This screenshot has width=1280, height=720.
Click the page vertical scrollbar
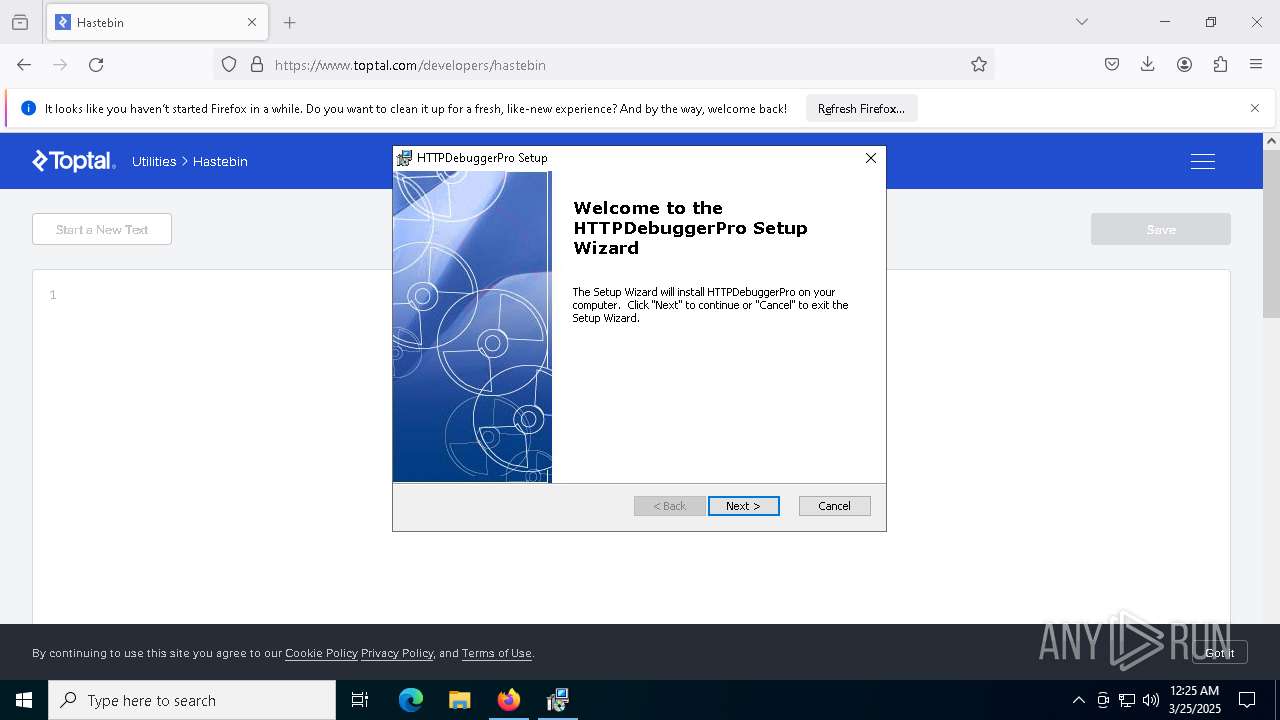tap(1271, 235)
